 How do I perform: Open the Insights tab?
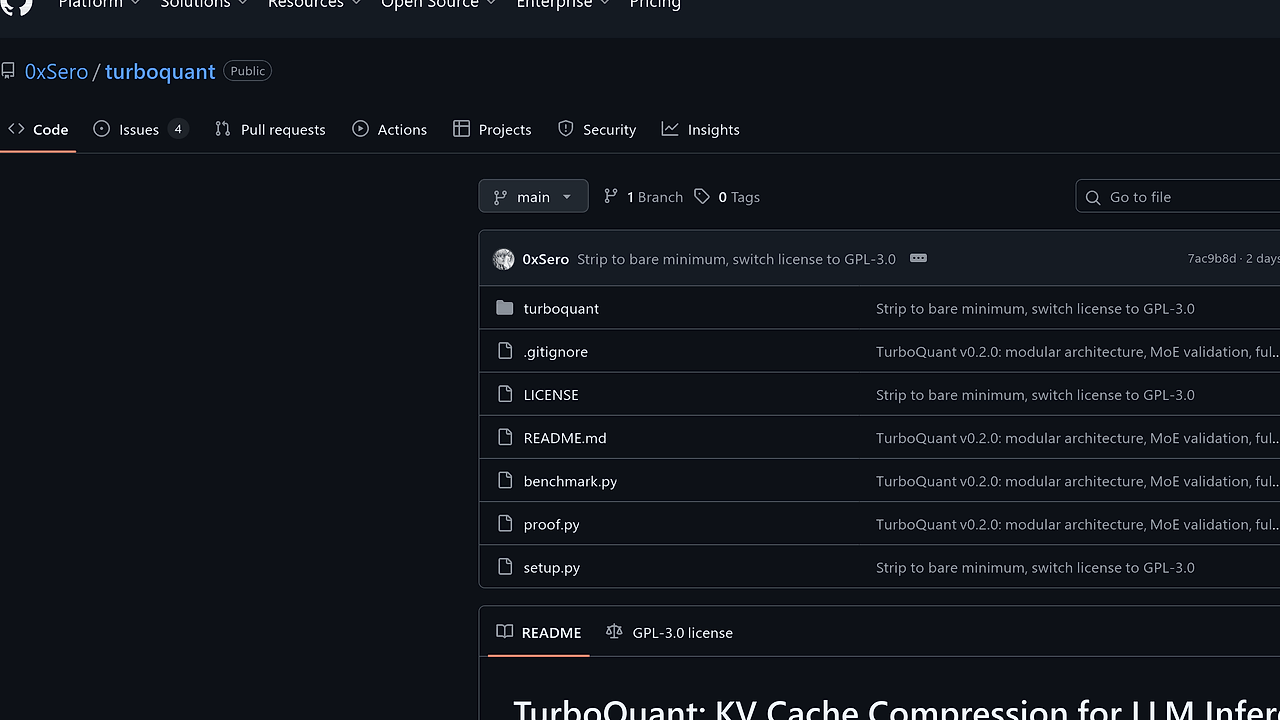point(701,129)
